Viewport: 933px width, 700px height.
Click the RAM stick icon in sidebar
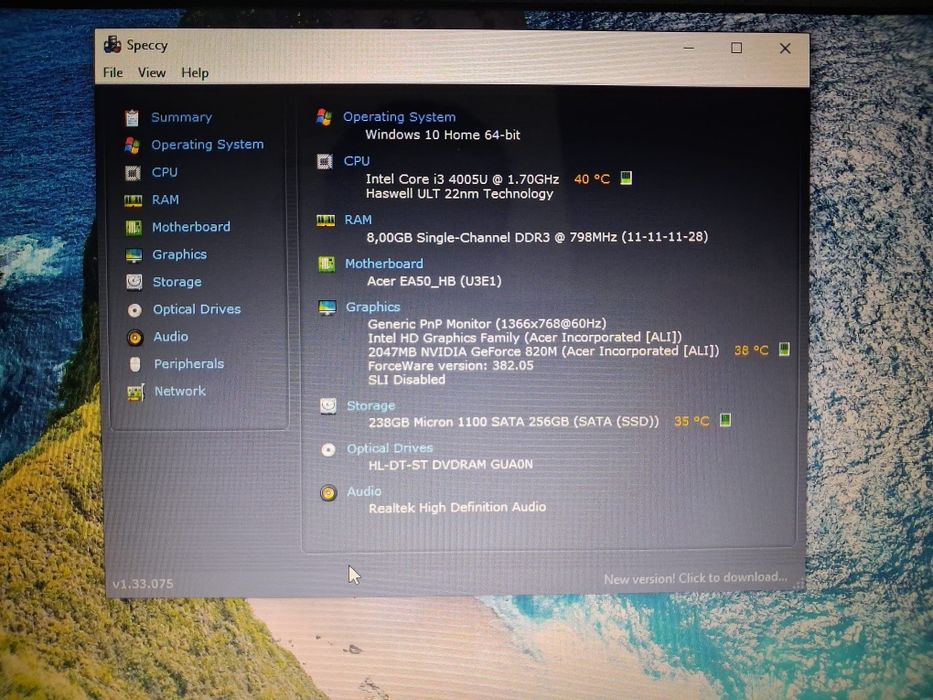[133, 201]
